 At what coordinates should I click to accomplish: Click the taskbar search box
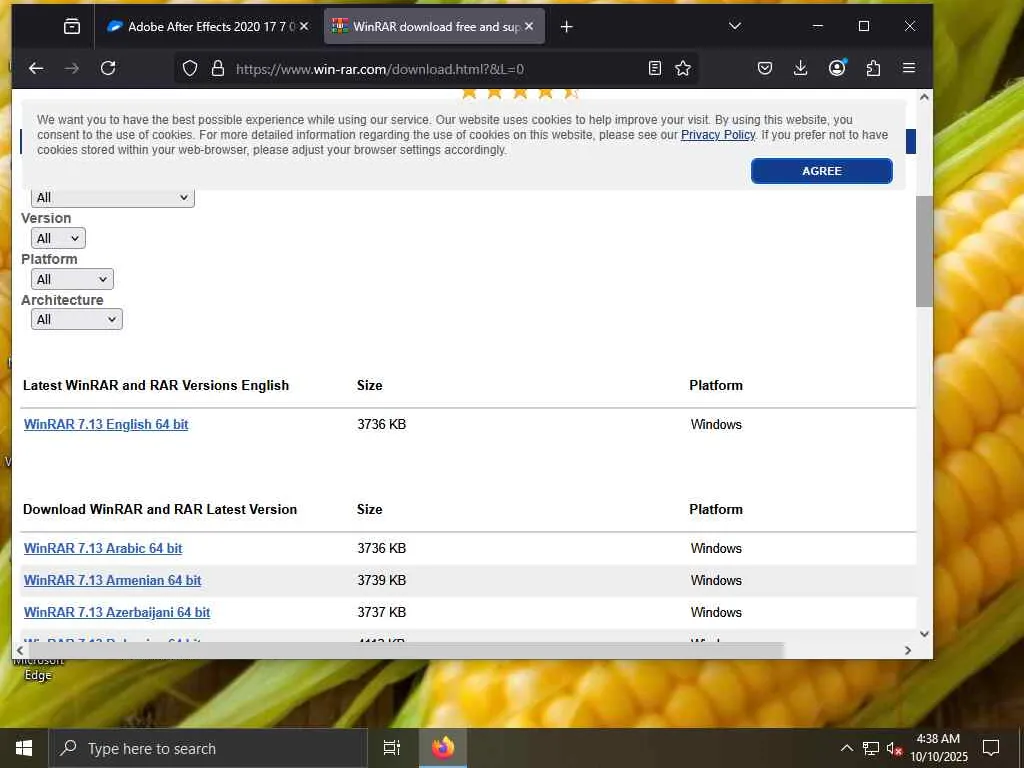(x=208, y=748)
